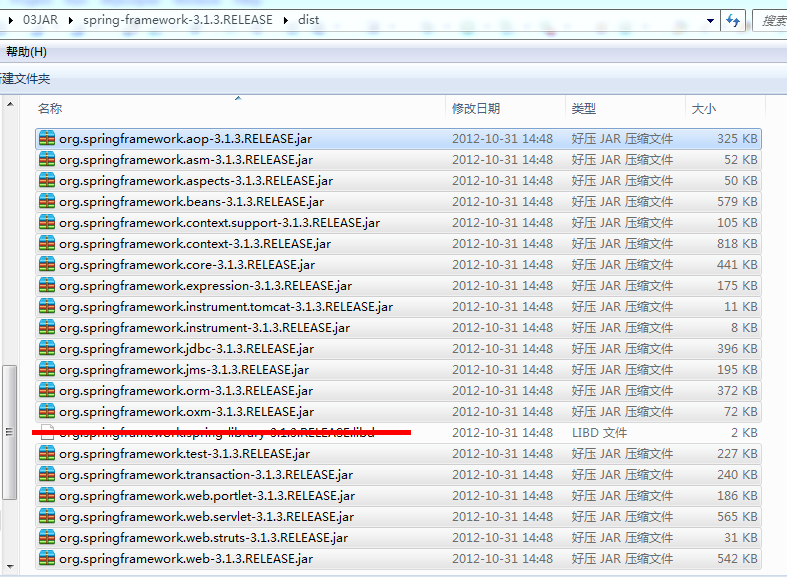The image size is (787, 577).
Task: Click the context-3.1.3.RELEASE.jar archive icon
Action: (47, 244)
